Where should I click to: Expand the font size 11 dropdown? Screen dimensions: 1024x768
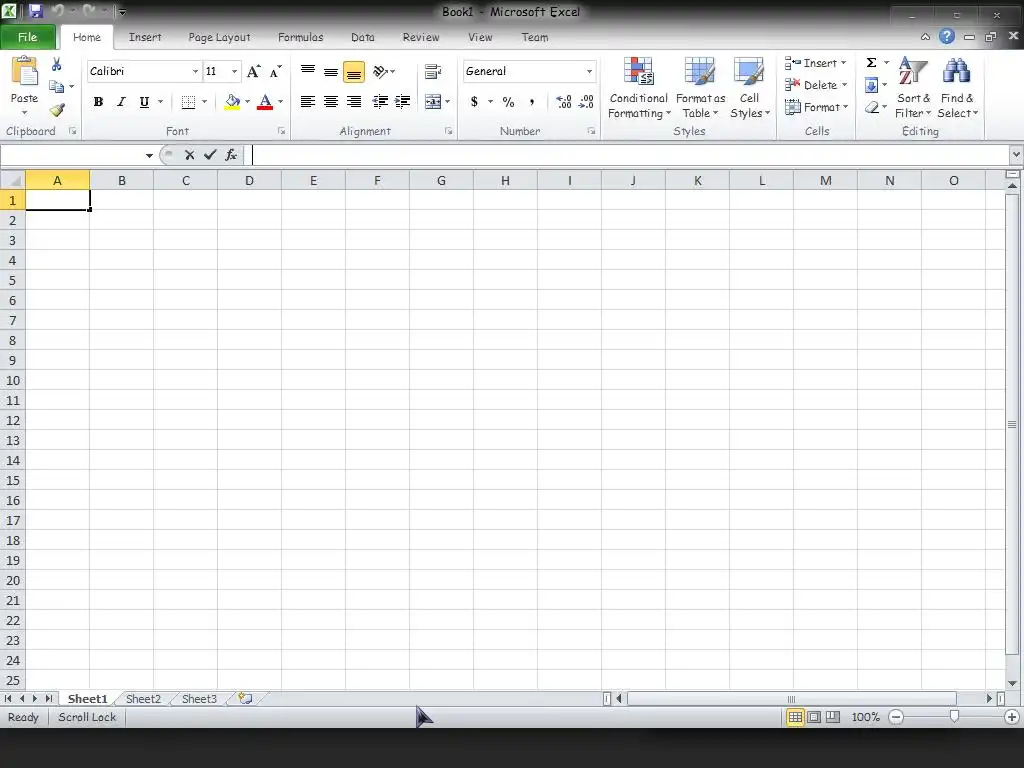(234, 71)
